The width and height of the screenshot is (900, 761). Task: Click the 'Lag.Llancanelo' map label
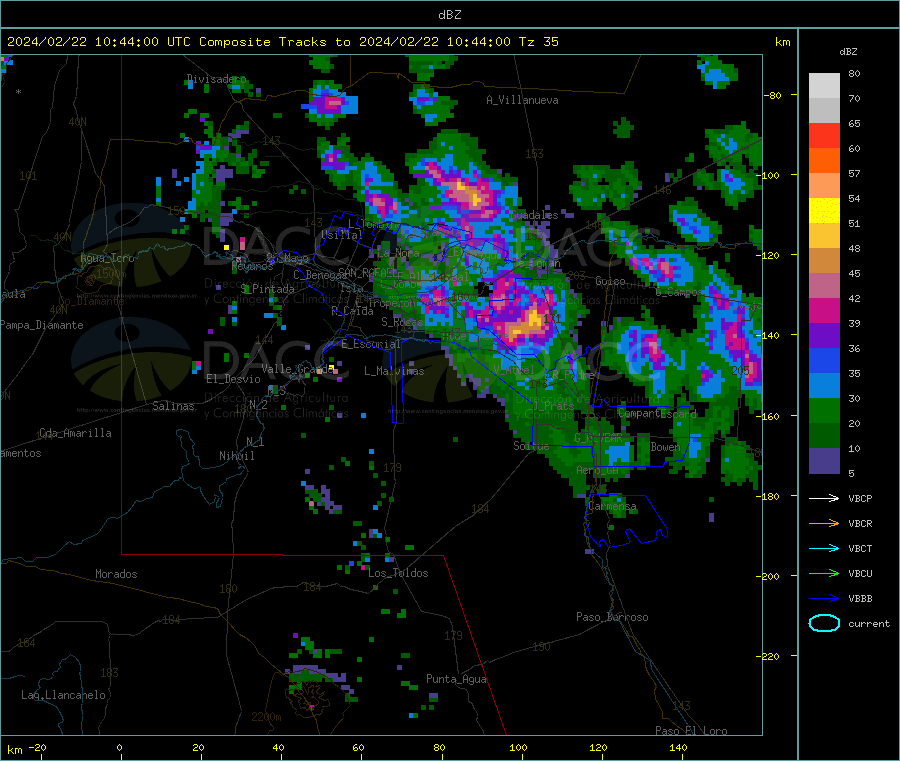click(x=63, y=695)
